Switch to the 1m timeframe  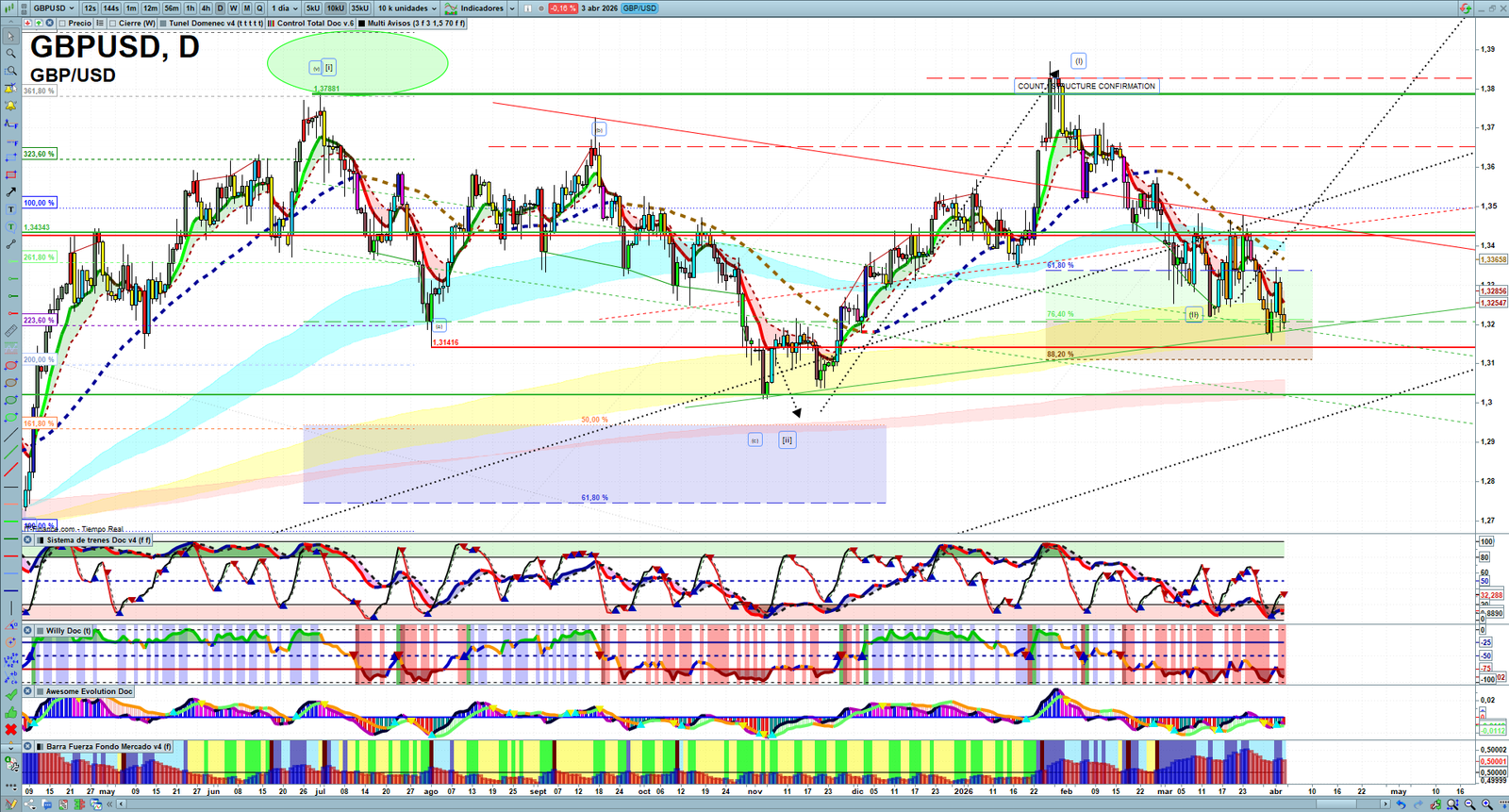131,8
